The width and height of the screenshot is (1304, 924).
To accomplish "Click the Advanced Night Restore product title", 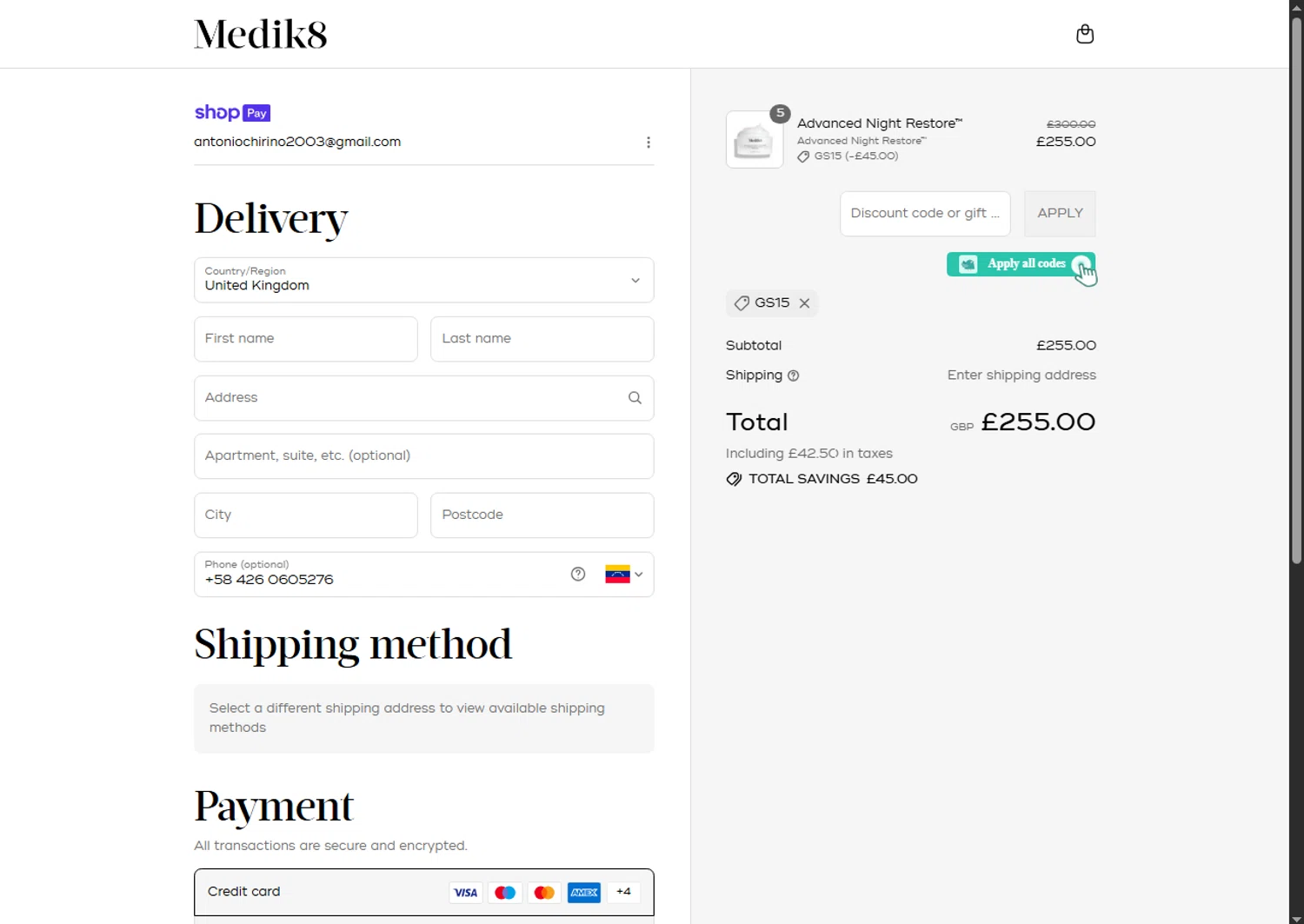I will pos(880,123).
